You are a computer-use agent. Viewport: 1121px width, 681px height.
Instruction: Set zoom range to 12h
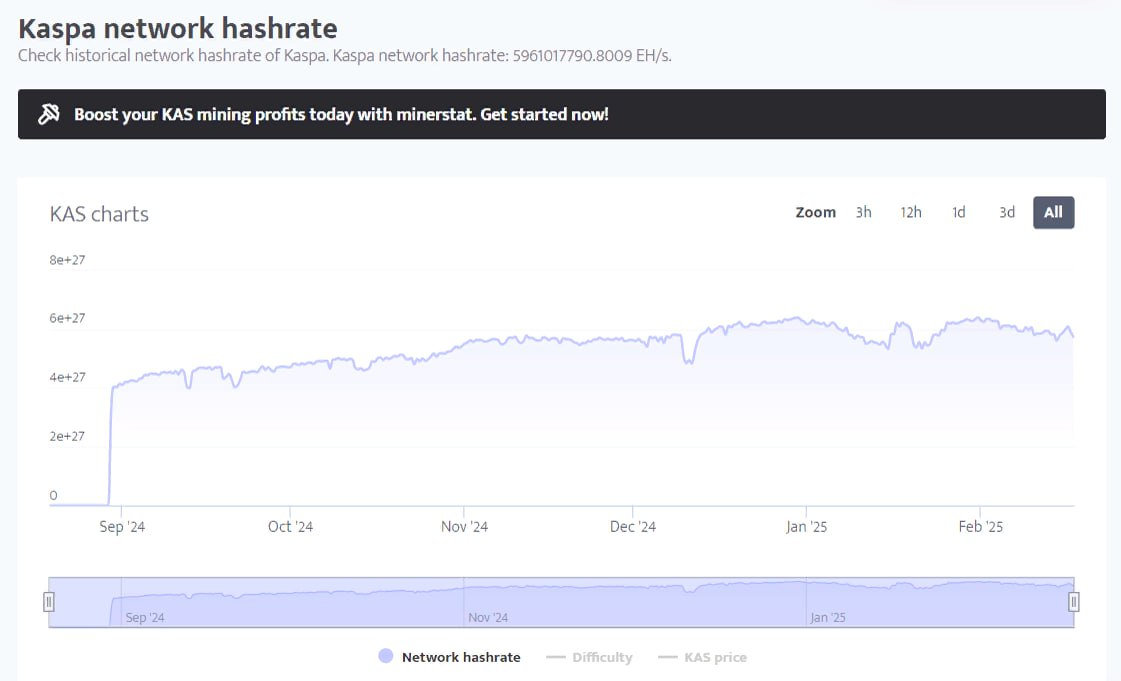pyautogui.click(x=911, y=212)
